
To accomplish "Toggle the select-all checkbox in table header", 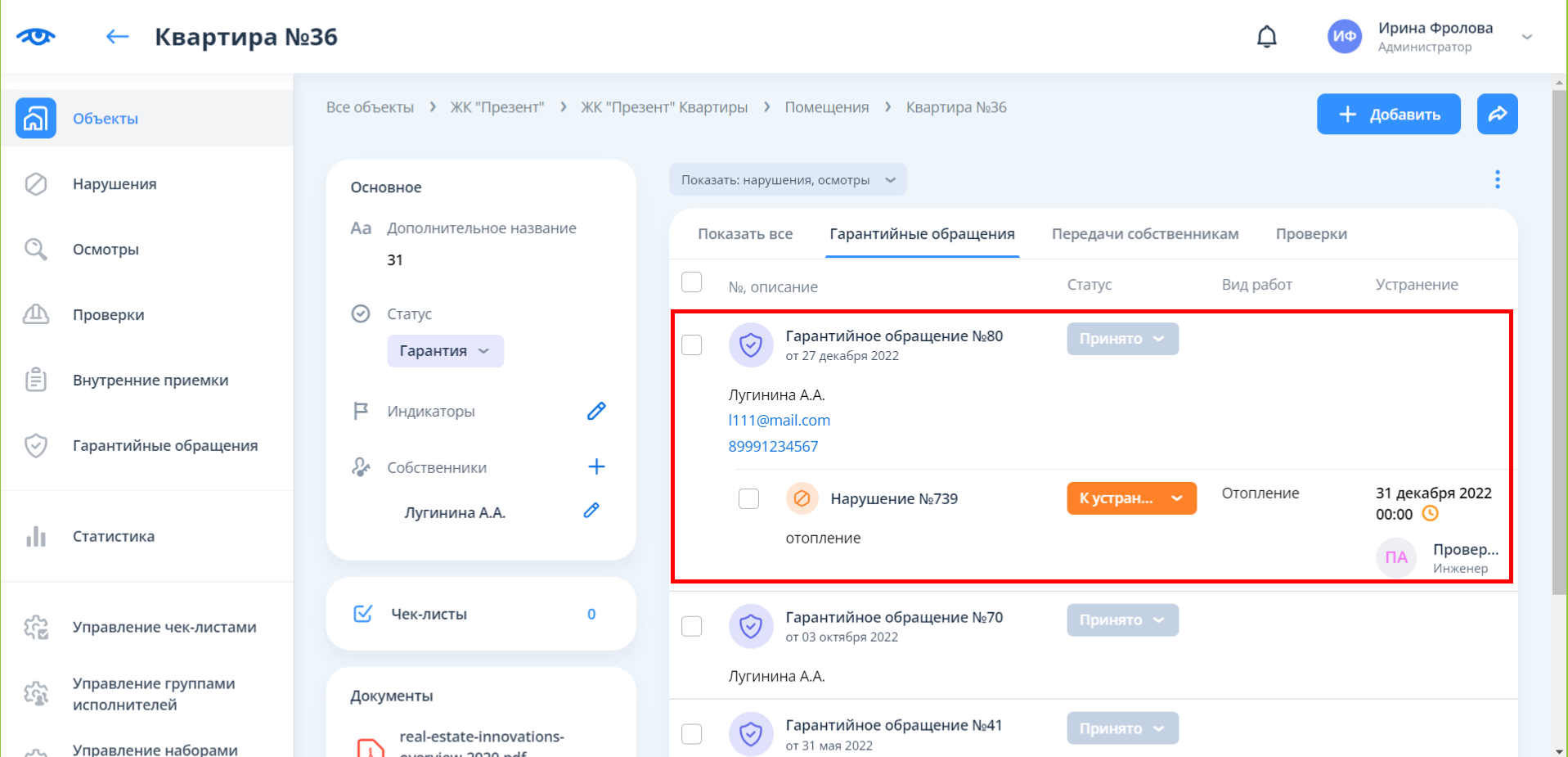I will [692, 282].
